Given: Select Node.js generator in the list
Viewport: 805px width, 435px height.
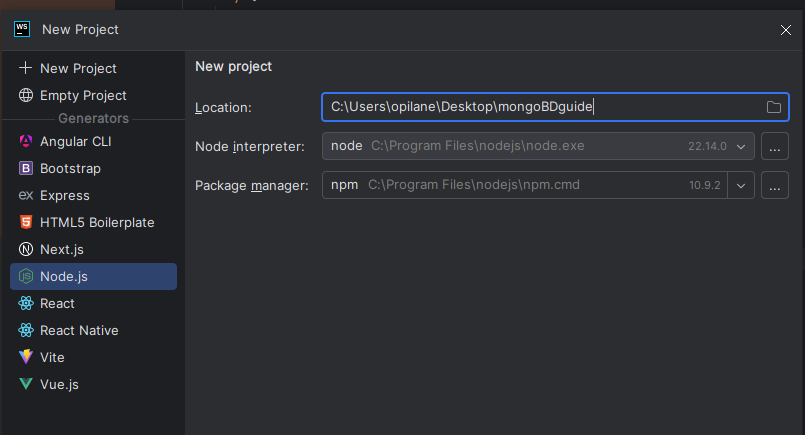Looking at the screenshot, I should point(64,276).
